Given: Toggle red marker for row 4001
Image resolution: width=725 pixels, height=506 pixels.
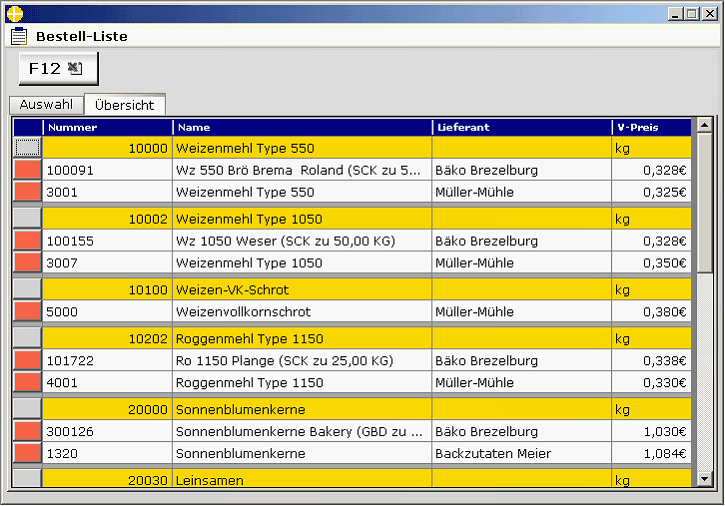Looking at the screenshot, I should tap(28, 382).
